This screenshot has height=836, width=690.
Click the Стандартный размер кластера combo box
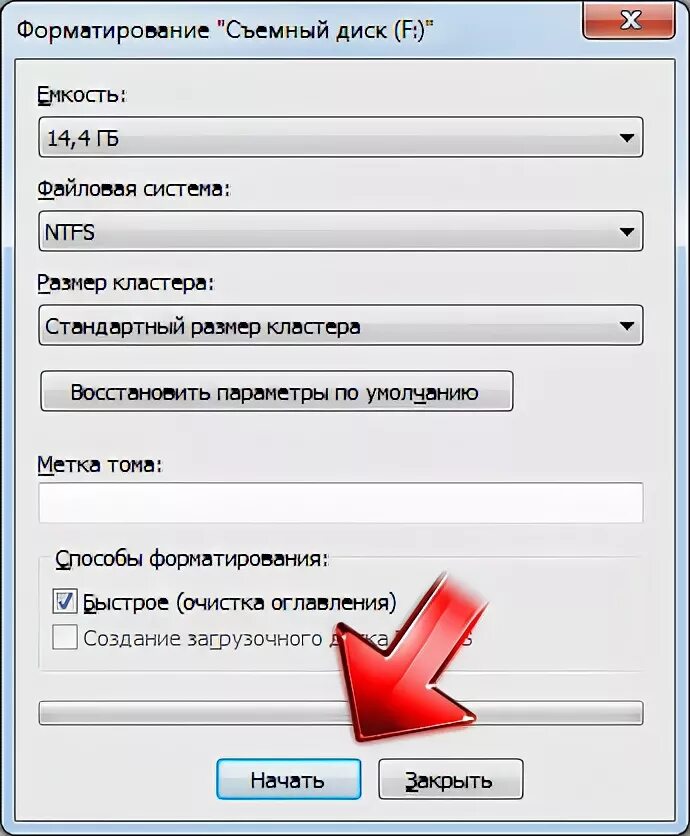tap(341, 325)
